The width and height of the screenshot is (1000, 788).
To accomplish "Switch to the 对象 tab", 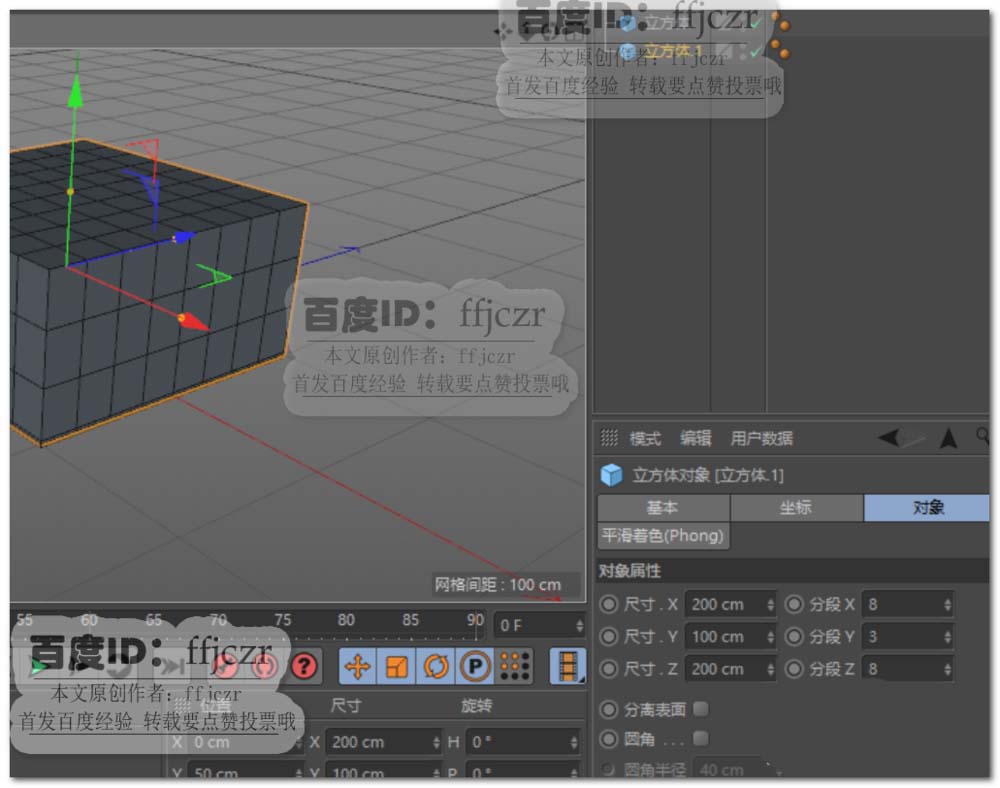I will point(928,507).
